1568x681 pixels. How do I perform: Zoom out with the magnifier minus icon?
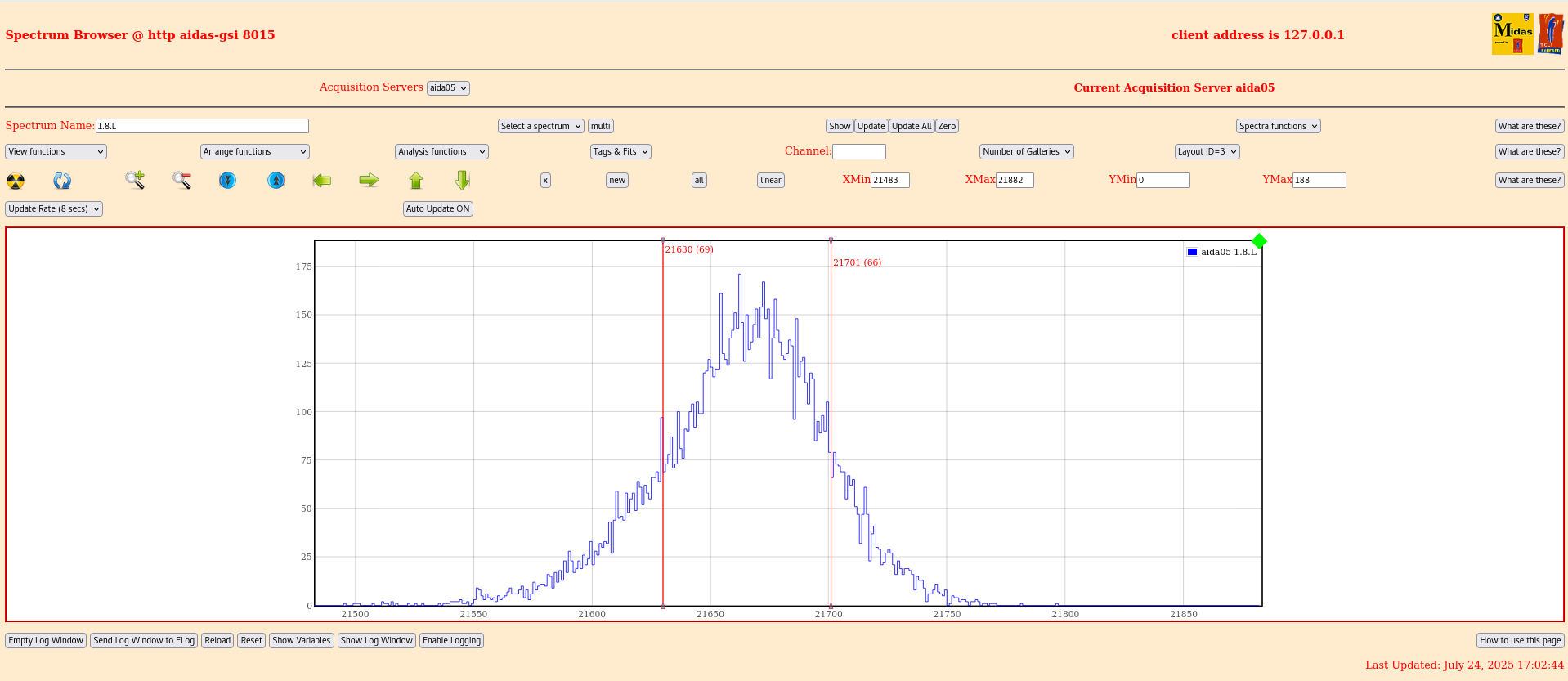(181, 180)
